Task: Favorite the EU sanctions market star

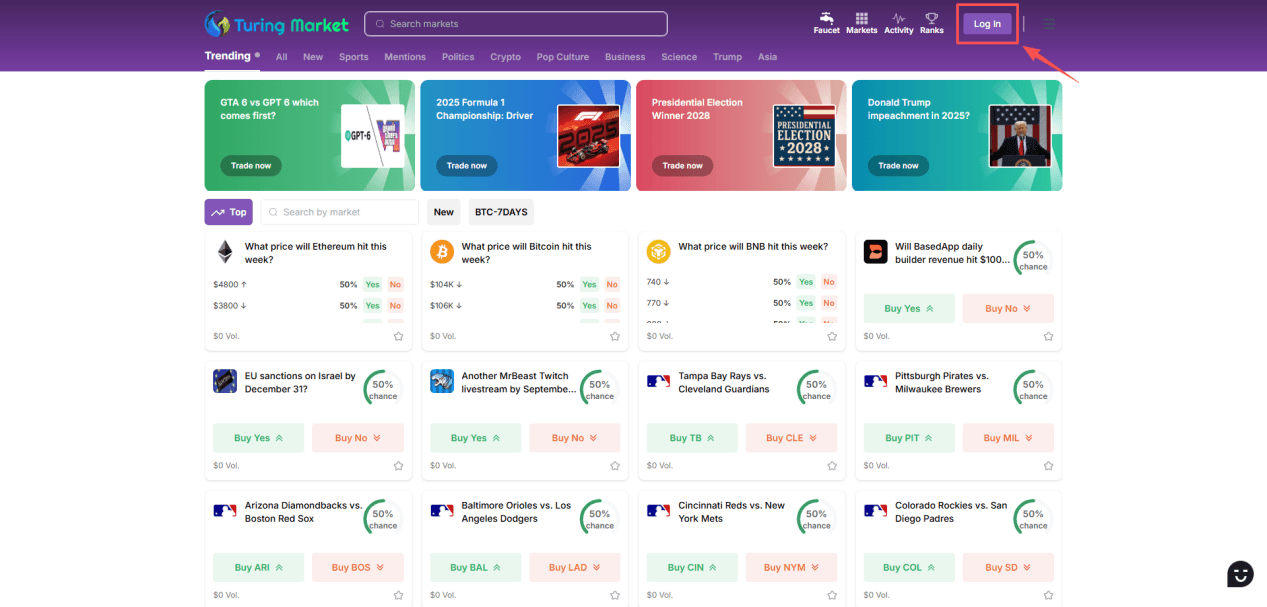Action: pyautogui.click(x=398, y=466)
